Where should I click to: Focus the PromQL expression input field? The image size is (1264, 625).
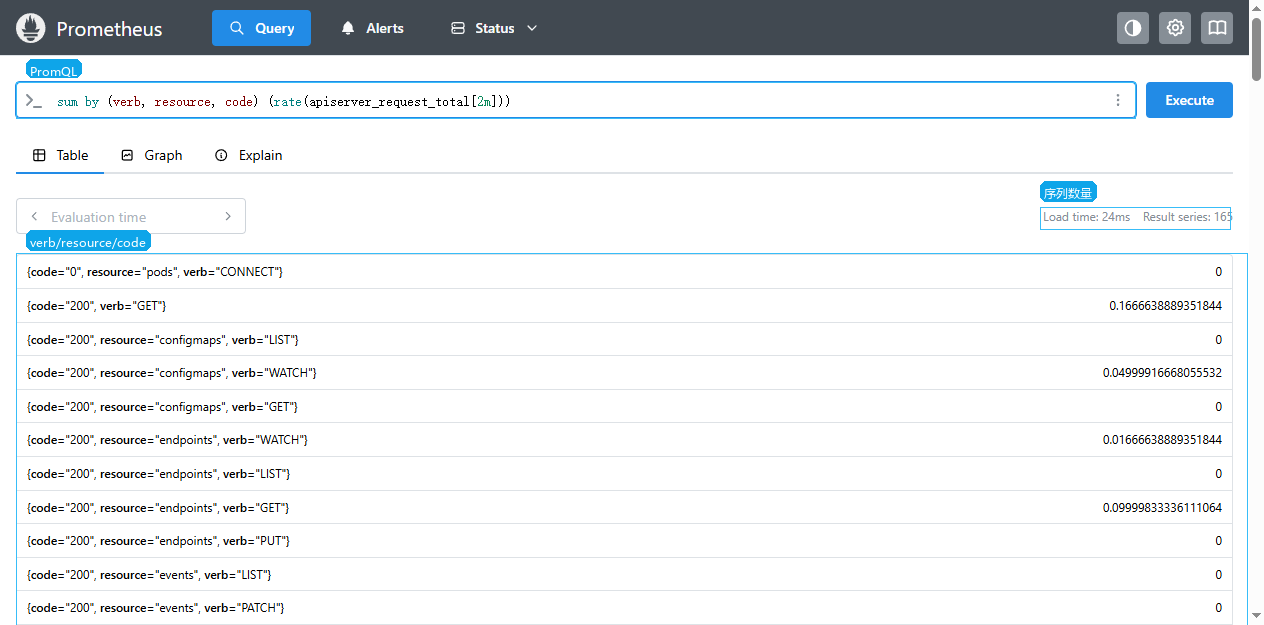click(x=576, y=100)
